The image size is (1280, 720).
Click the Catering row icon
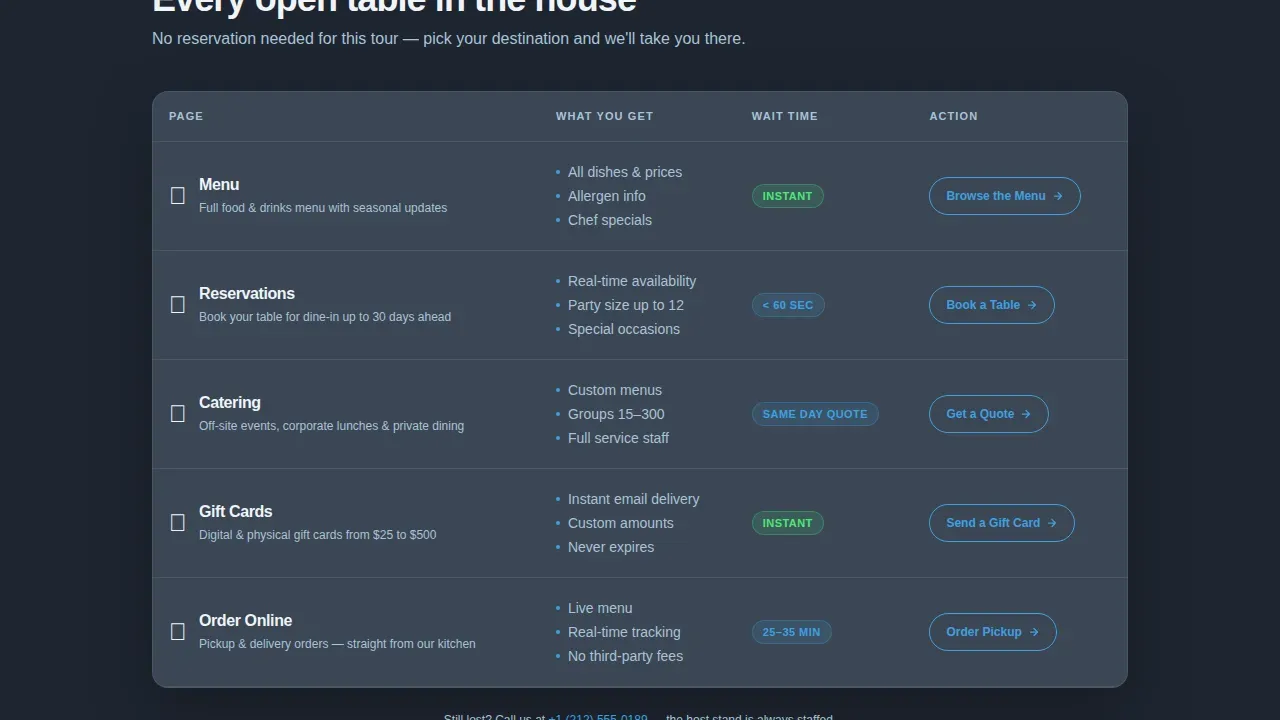[x=178, y=414]
